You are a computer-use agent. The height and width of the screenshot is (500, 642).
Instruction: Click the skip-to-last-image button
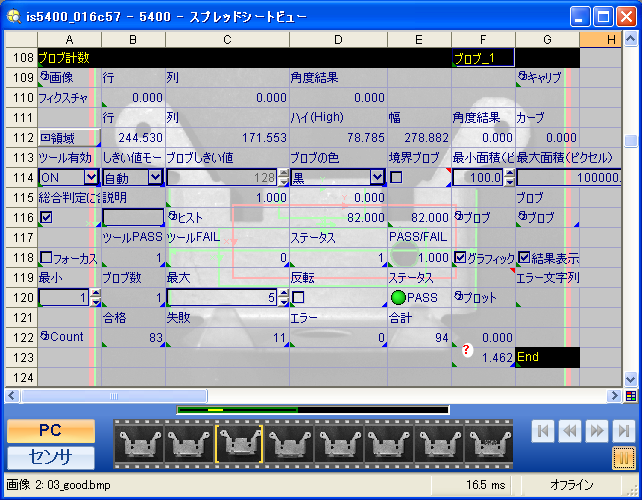tap(624, 430)
